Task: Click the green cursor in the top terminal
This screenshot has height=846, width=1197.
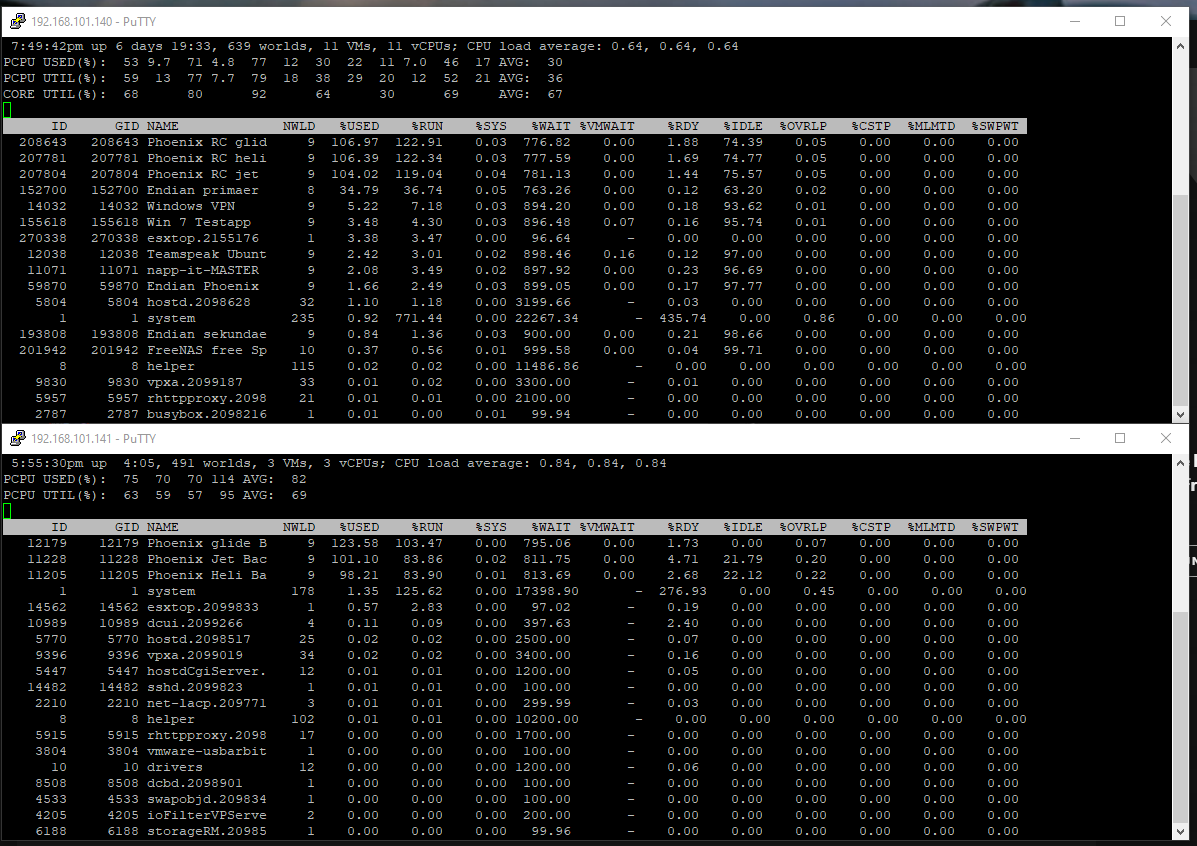Action: click(x=7, y=110)
